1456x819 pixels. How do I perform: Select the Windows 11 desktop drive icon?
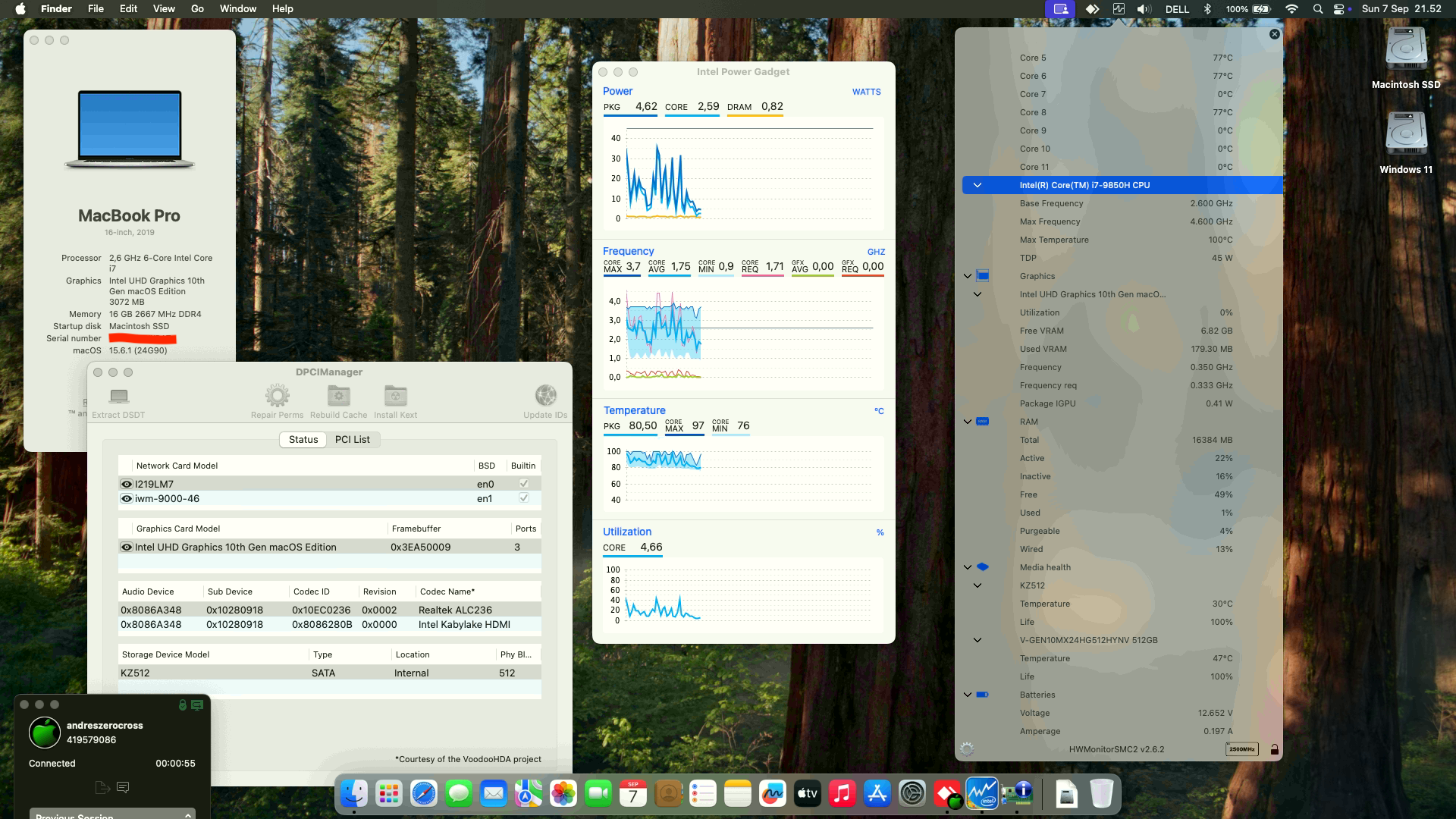click(1406, 135)
